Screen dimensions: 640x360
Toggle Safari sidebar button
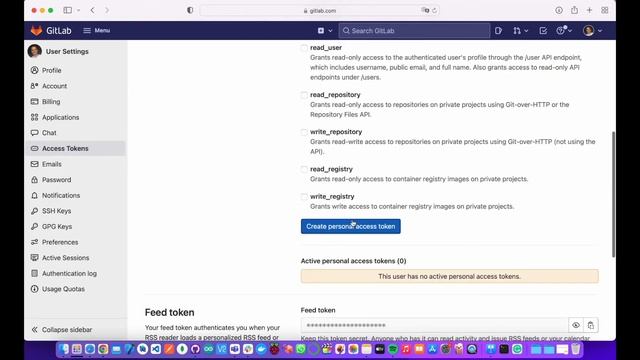tap(68, 10)
